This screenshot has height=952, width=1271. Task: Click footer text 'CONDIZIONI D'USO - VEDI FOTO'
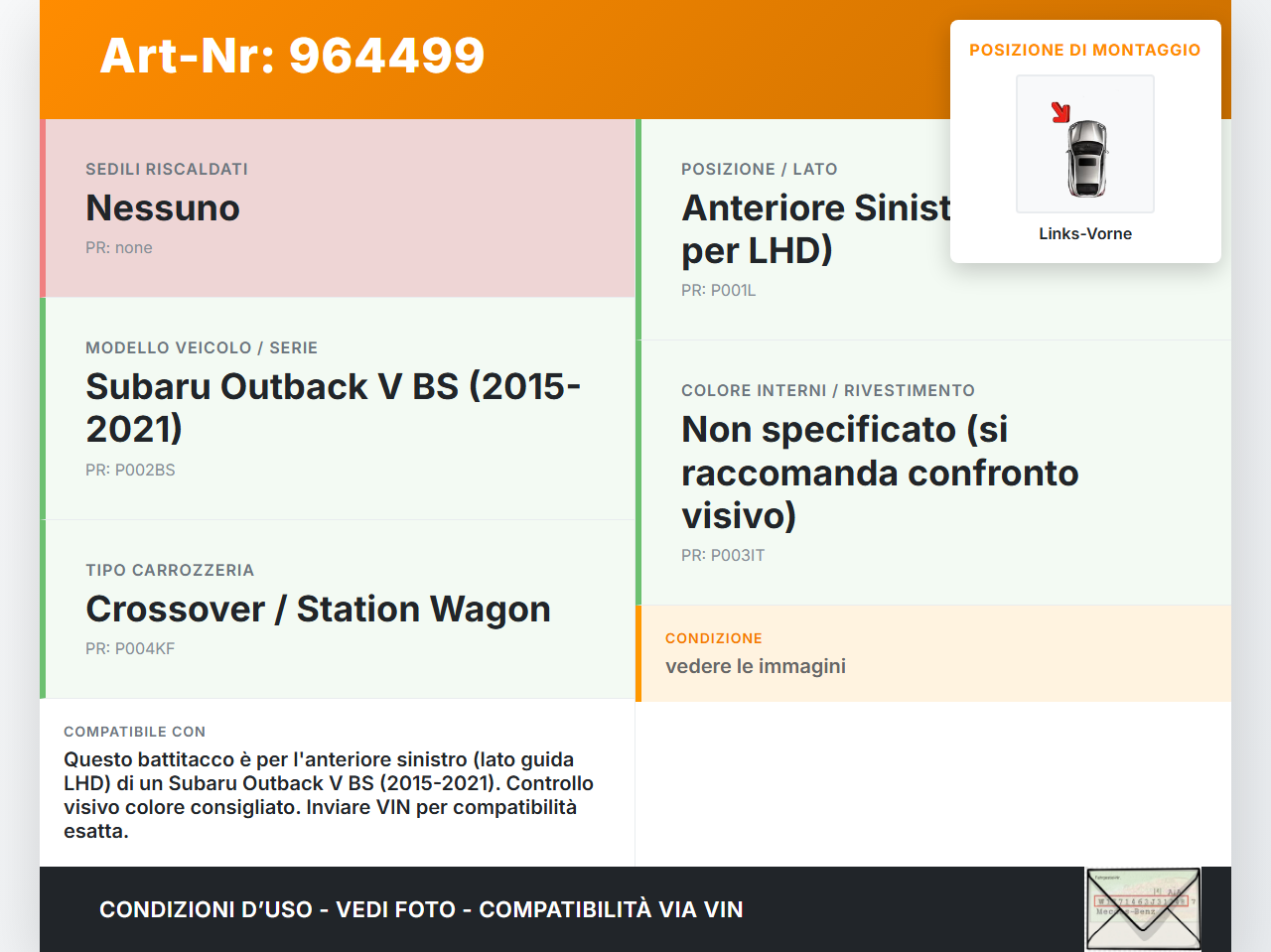277,909
